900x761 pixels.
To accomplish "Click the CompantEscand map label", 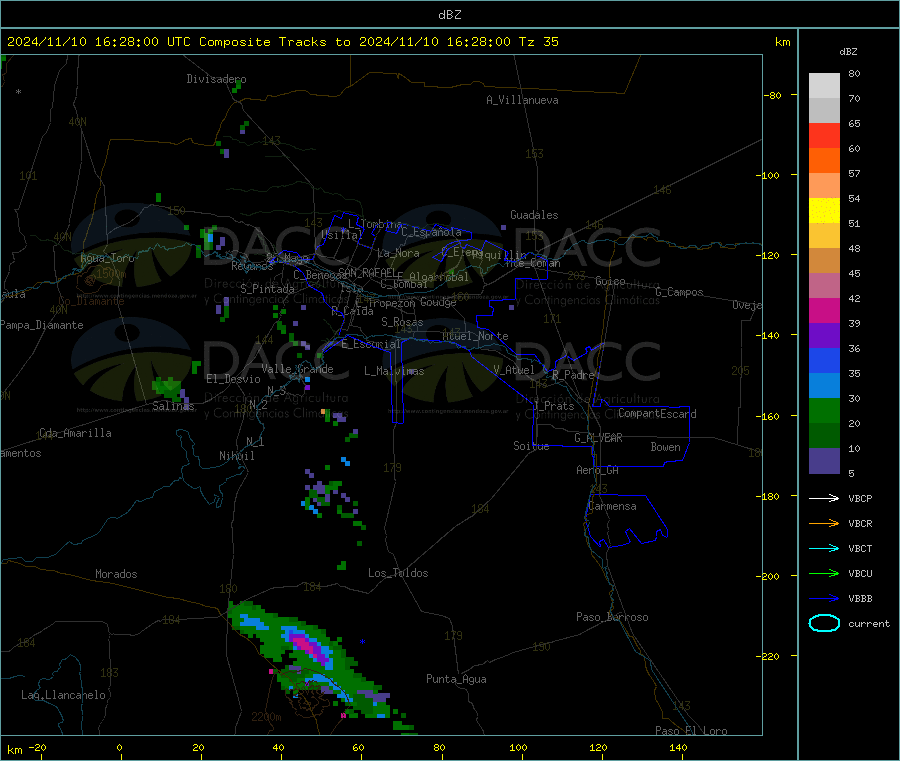I will click(657, 414).
